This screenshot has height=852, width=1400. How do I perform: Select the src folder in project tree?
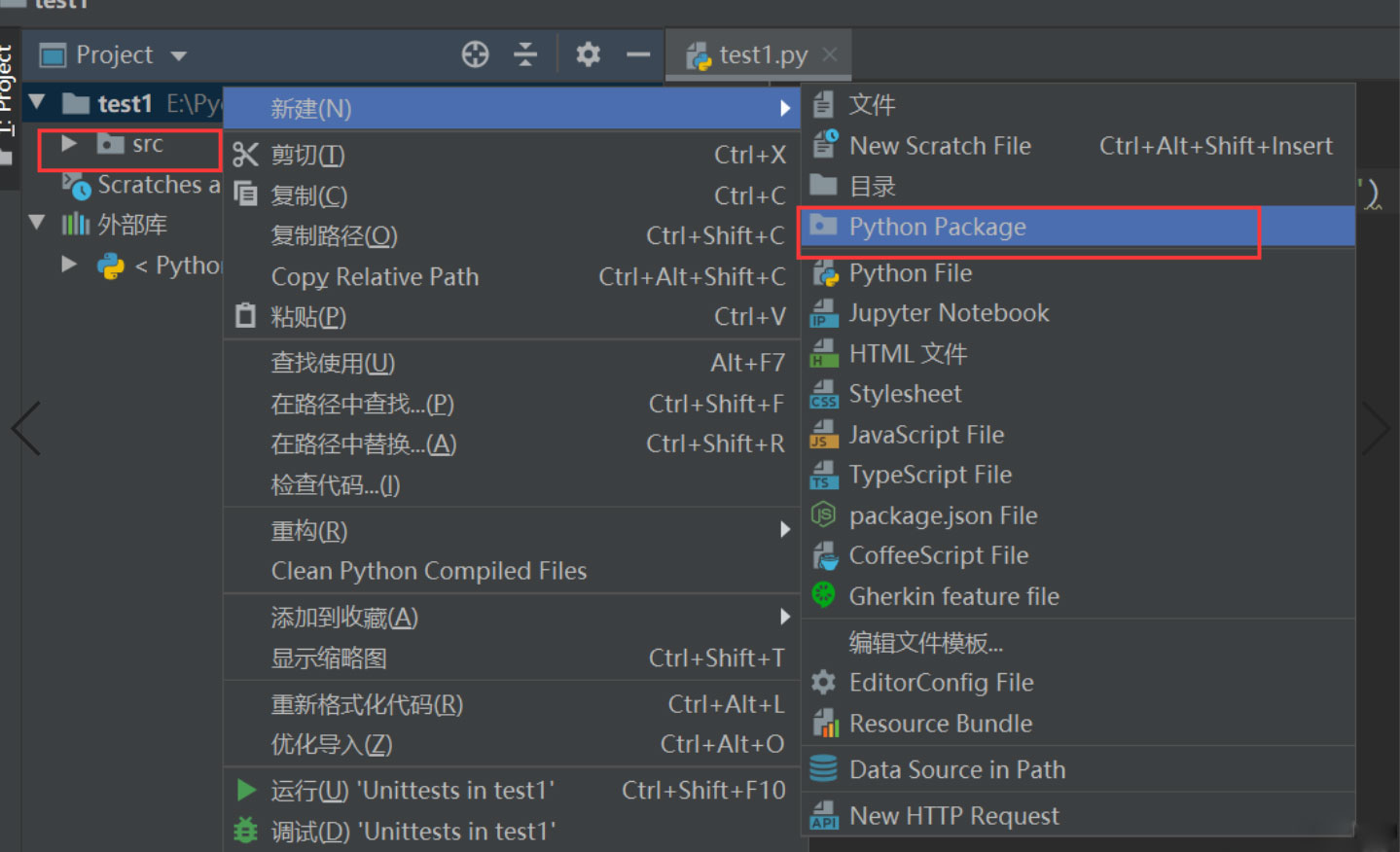coord(129,144)
